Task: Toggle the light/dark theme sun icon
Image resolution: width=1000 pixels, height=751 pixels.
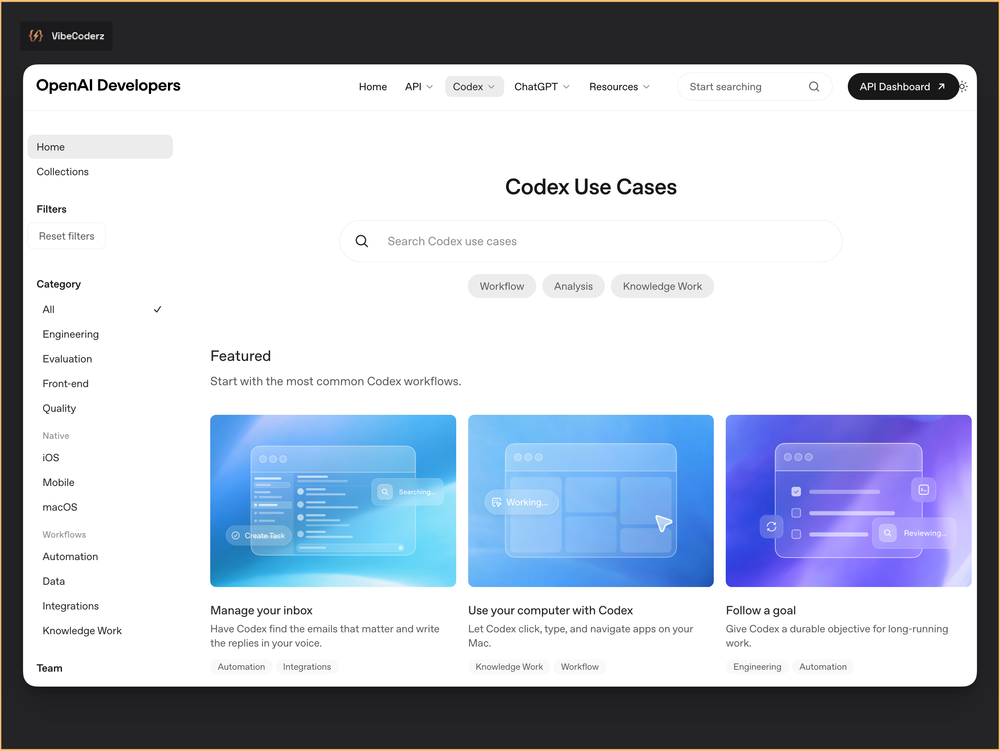Action: (963, 87)
